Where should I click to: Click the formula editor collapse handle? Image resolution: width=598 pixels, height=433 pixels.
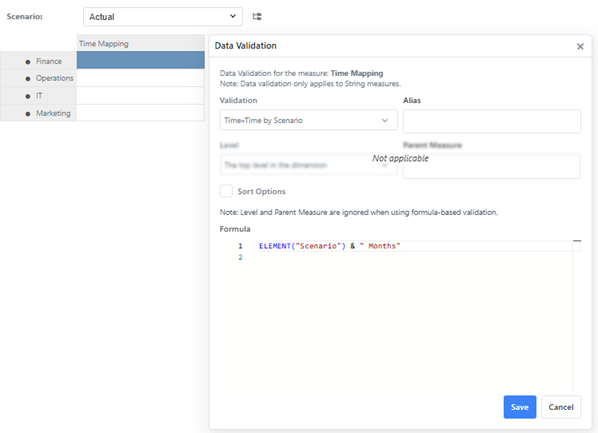coord(577,241)
